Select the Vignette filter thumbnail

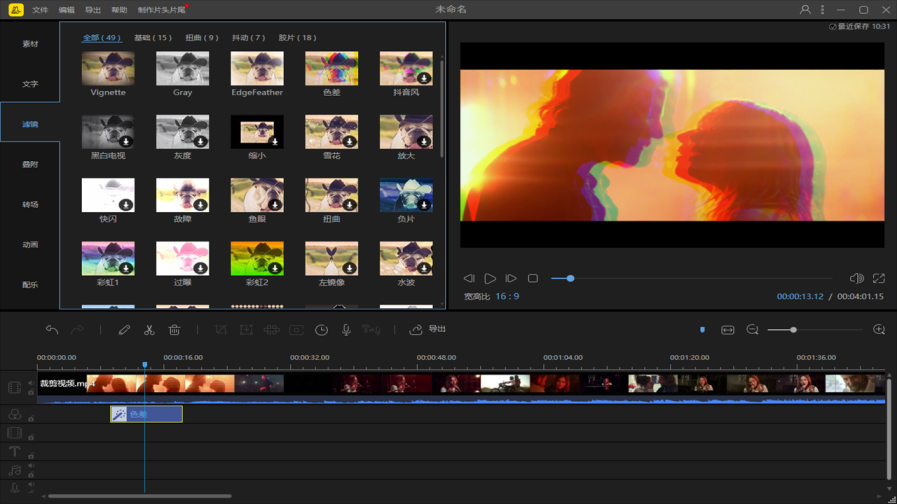pyautogui.click(x=108, y=69)
